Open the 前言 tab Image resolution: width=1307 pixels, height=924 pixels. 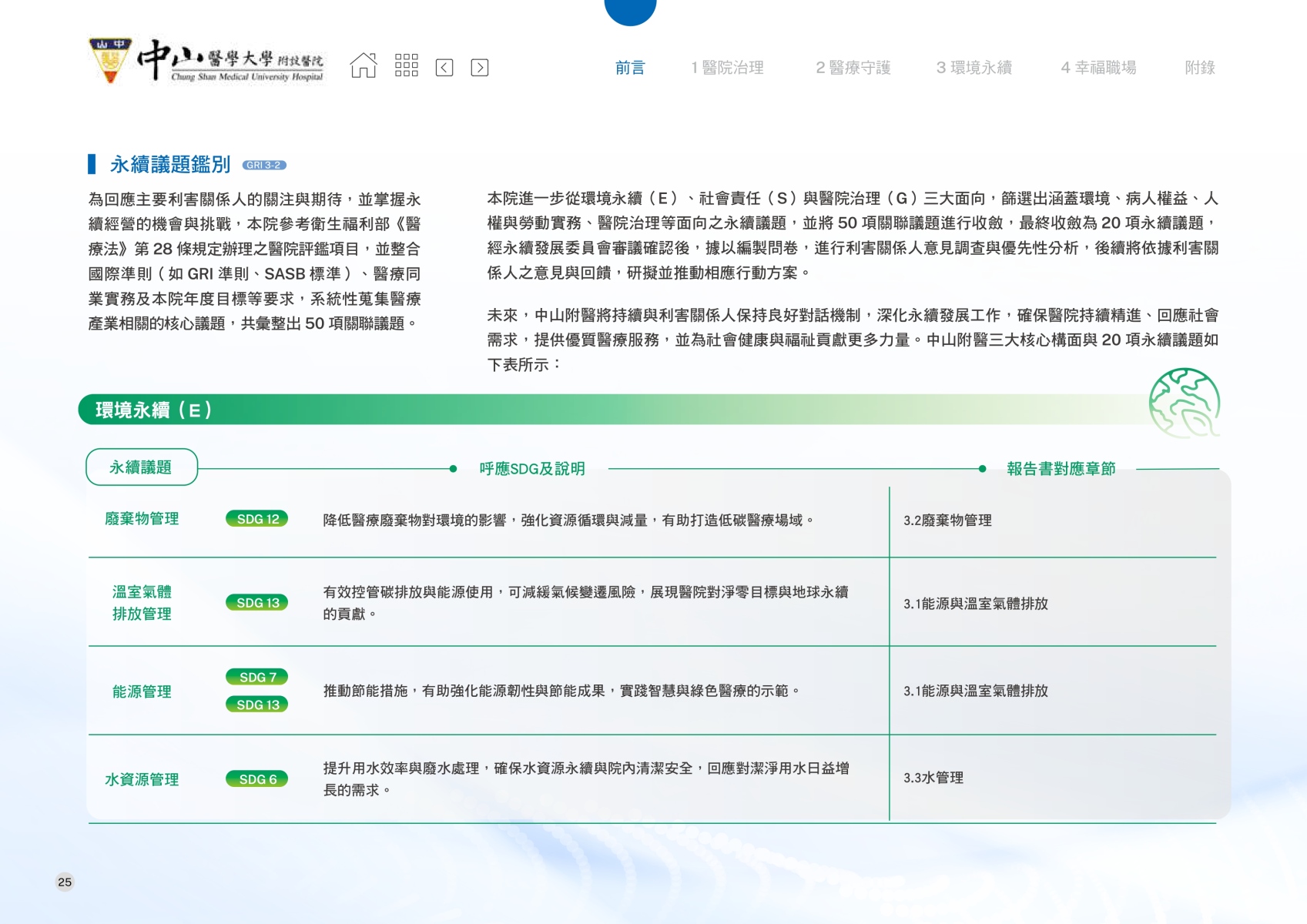pyautogui.click(x=629, y=68)
